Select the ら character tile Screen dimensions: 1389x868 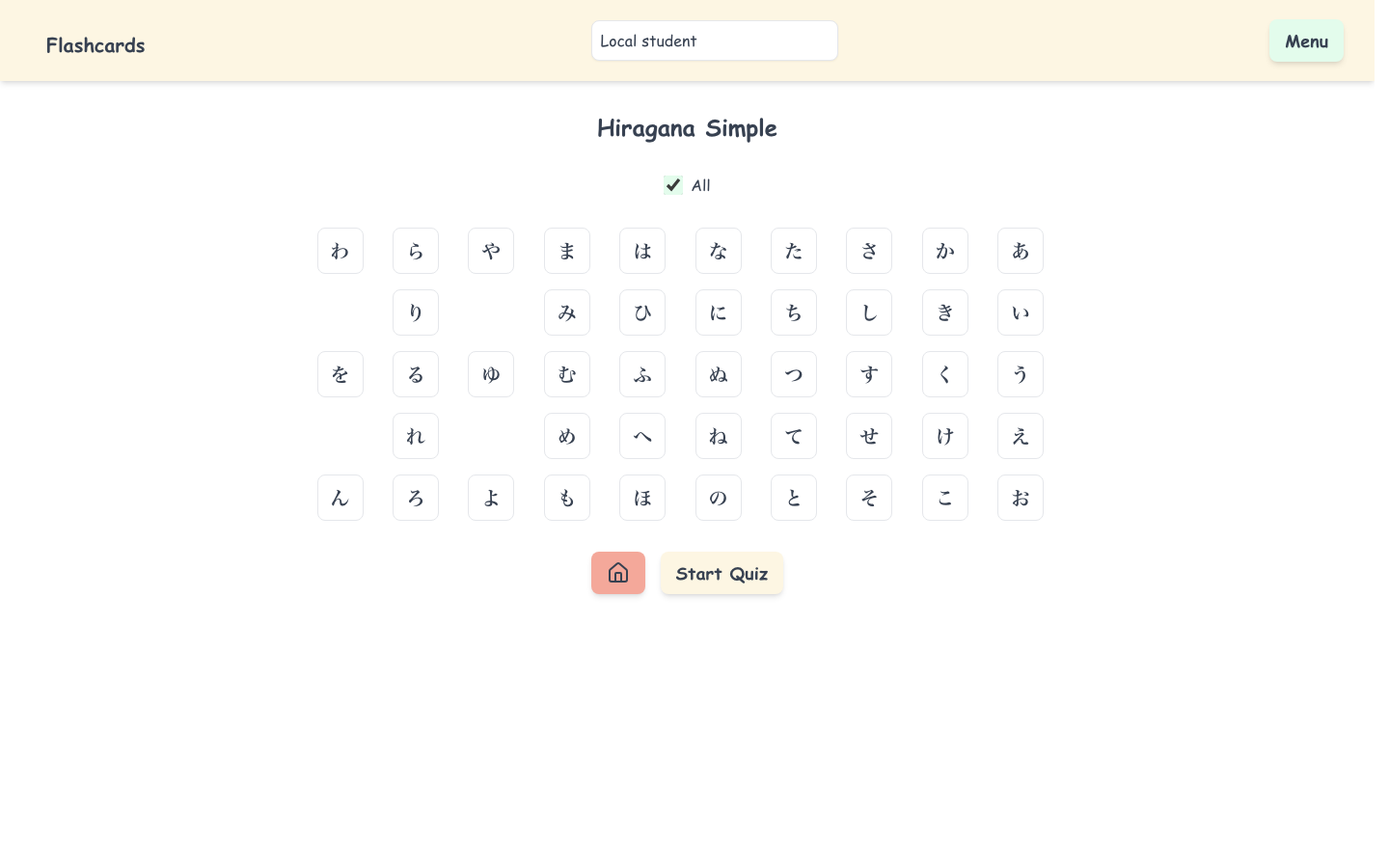[x=416, y=251]
